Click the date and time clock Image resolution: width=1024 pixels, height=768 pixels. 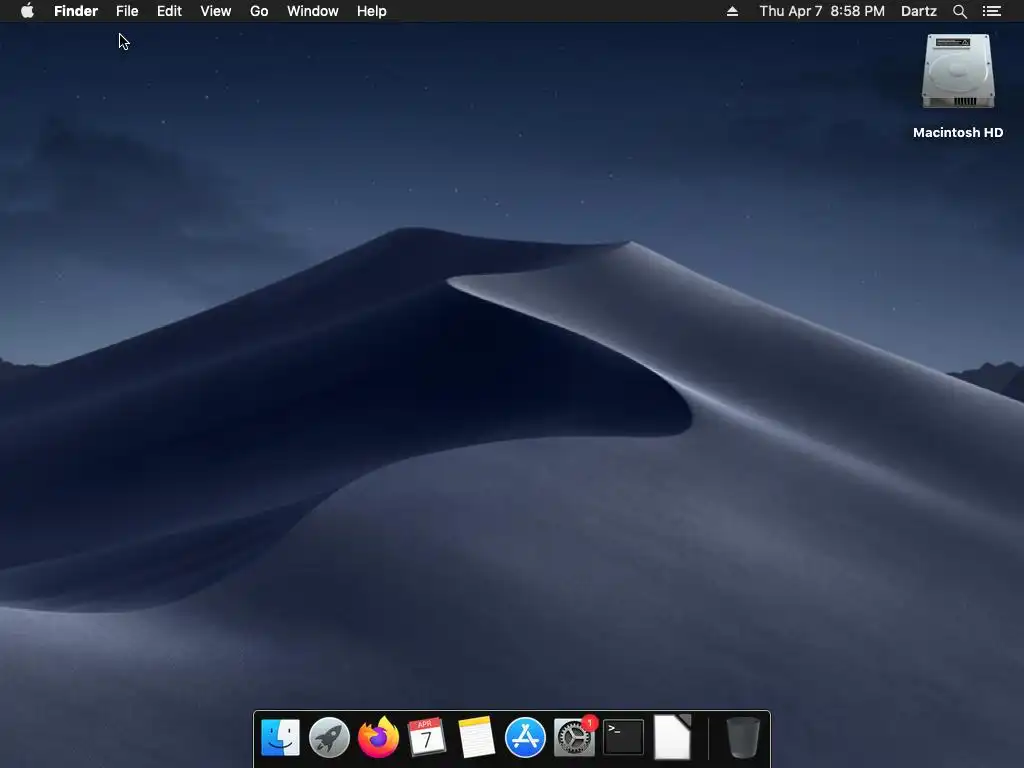click(822, 11)
